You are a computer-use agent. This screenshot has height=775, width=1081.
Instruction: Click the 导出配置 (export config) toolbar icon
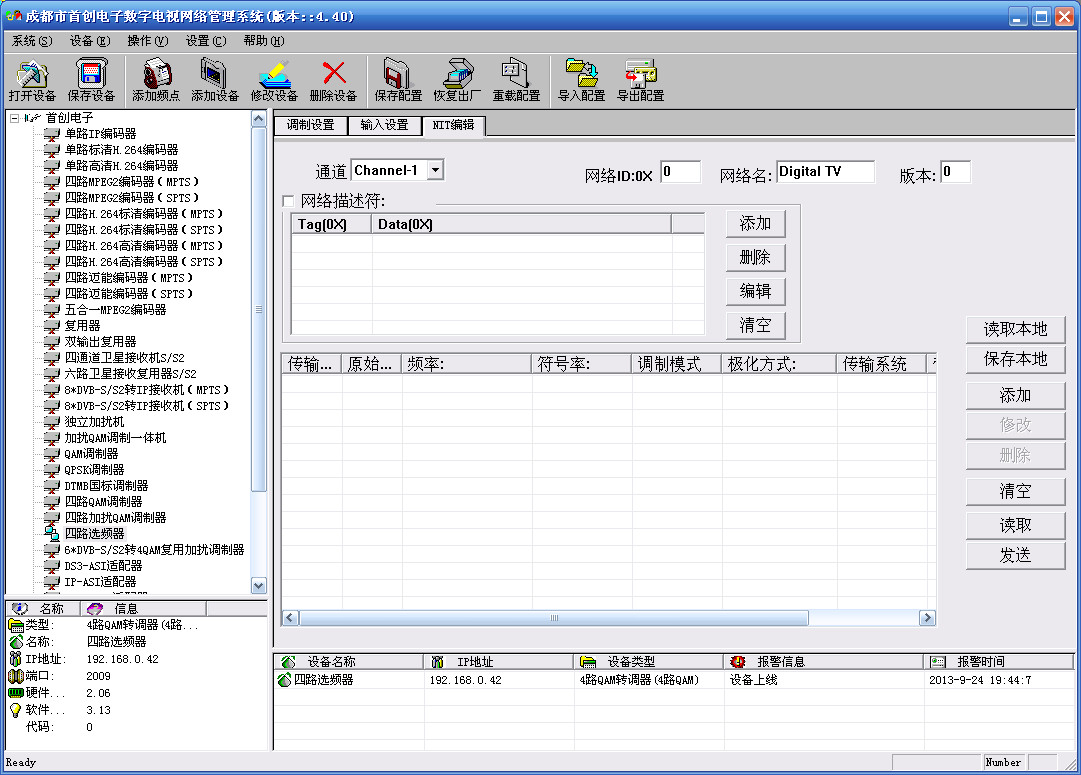(x=640, y=74)
